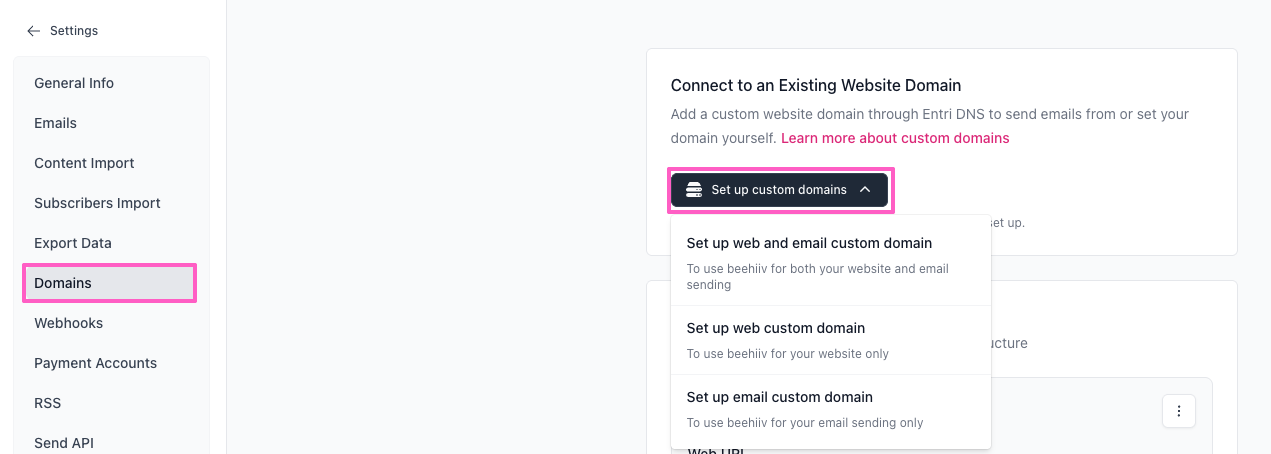Viewport: 1271px width, 454px height.
Task: Navigate to Content Import
Action: point(84,163)
